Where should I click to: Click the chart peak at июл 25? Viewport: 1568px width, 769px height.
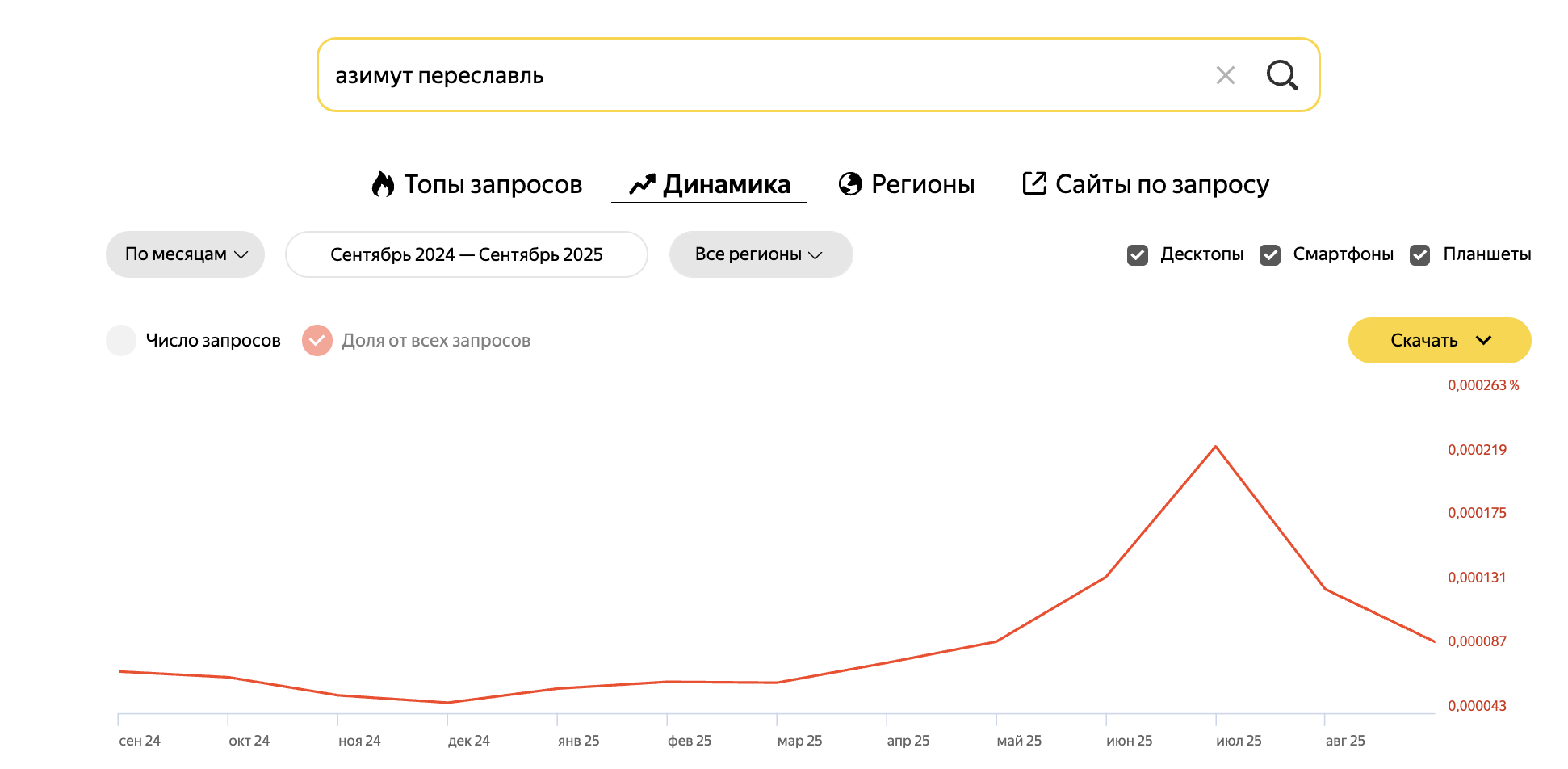coord(1215,447)
